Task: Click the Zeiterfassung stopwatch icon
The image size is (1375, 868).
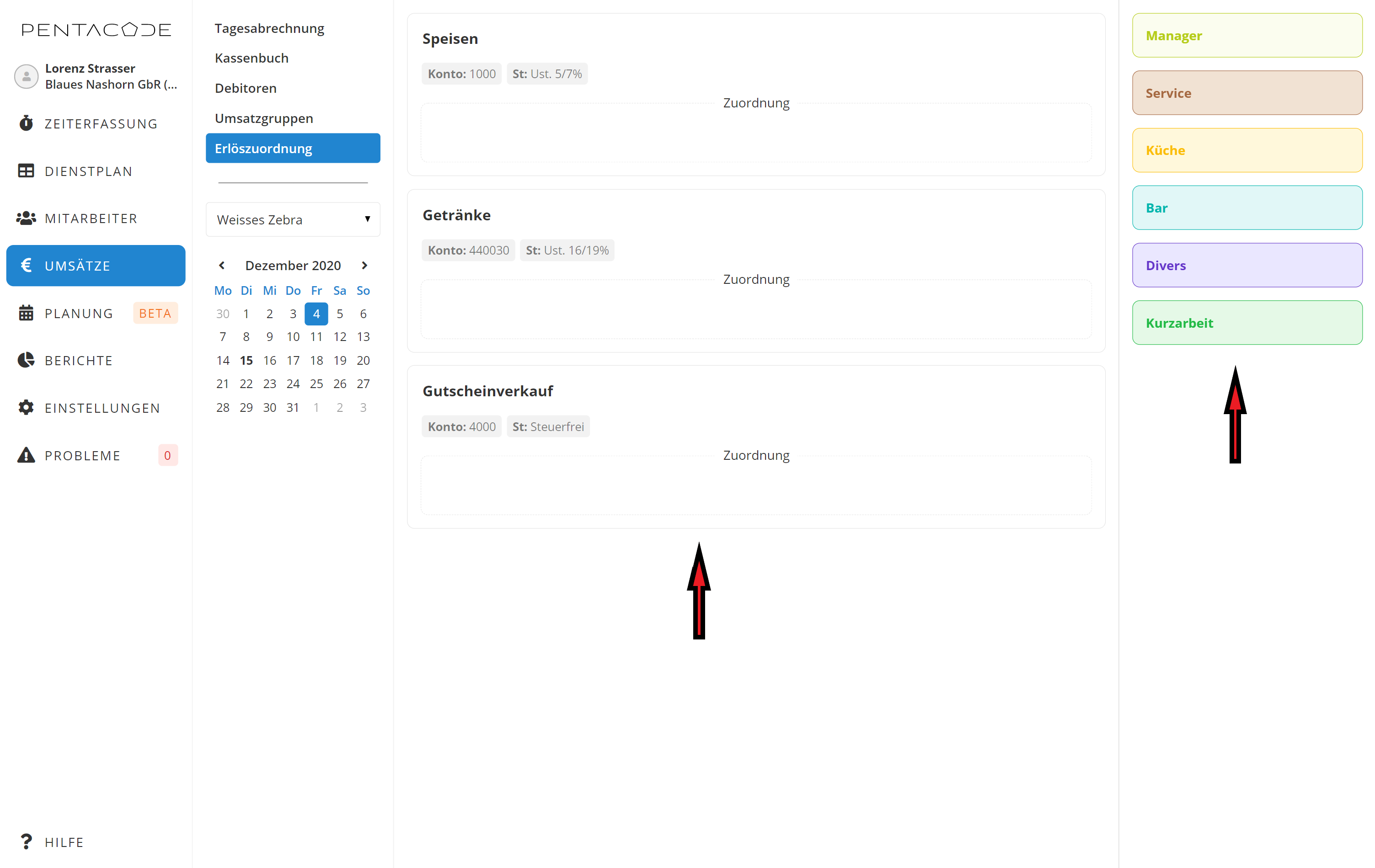Action: coord(26,123)
